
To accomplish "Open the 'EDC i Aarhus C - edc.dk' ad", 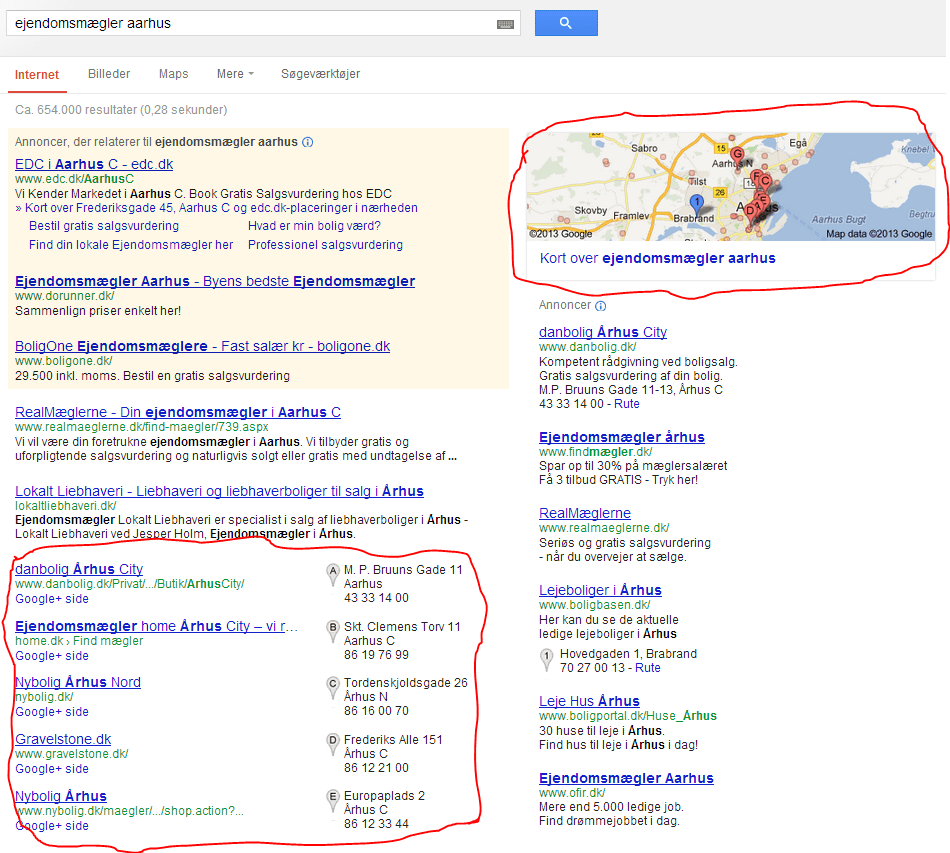I will 94,164.
